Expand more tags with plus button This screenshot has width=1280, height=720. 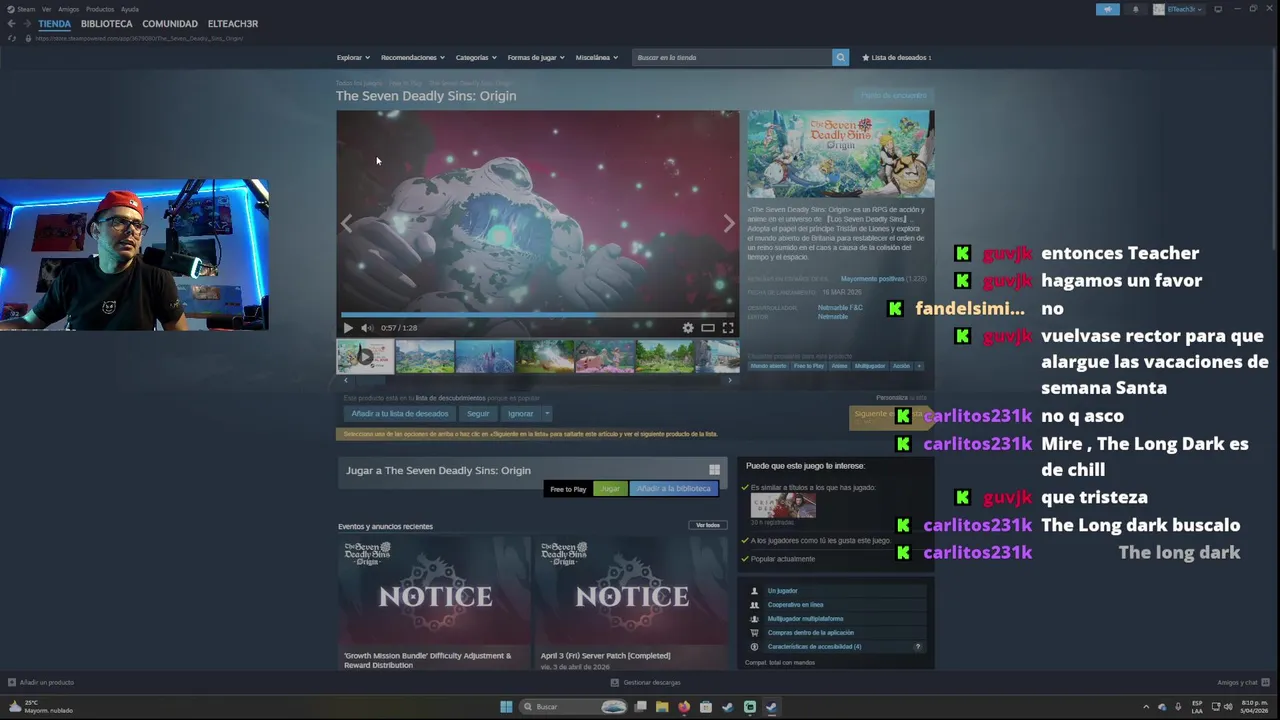pyautogui.click(x=919, y=366)
